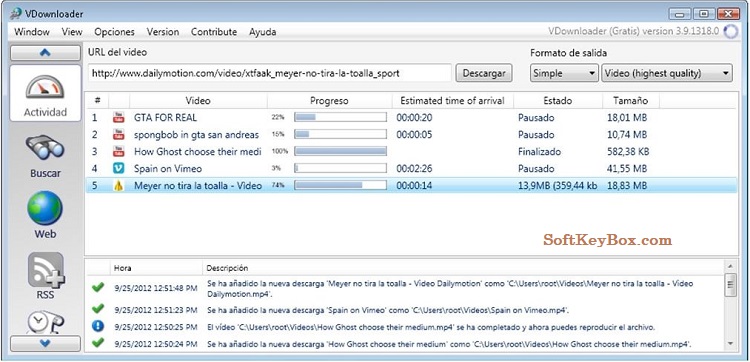Image resolution: width=750 pixels, height=362 pixels.
Task: Open the Actividad panel icon
Action: coord(45,86)
